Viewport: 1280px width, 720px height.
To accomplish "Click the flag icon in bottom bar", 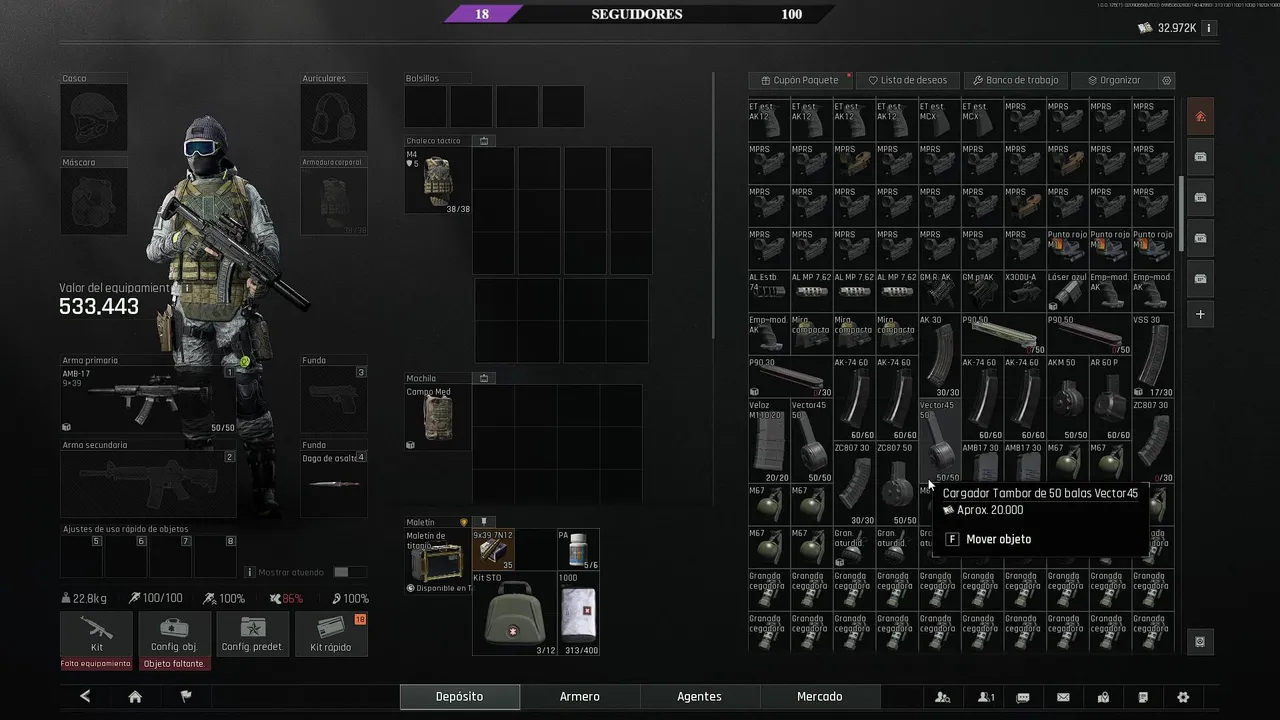I will [185, 697].
